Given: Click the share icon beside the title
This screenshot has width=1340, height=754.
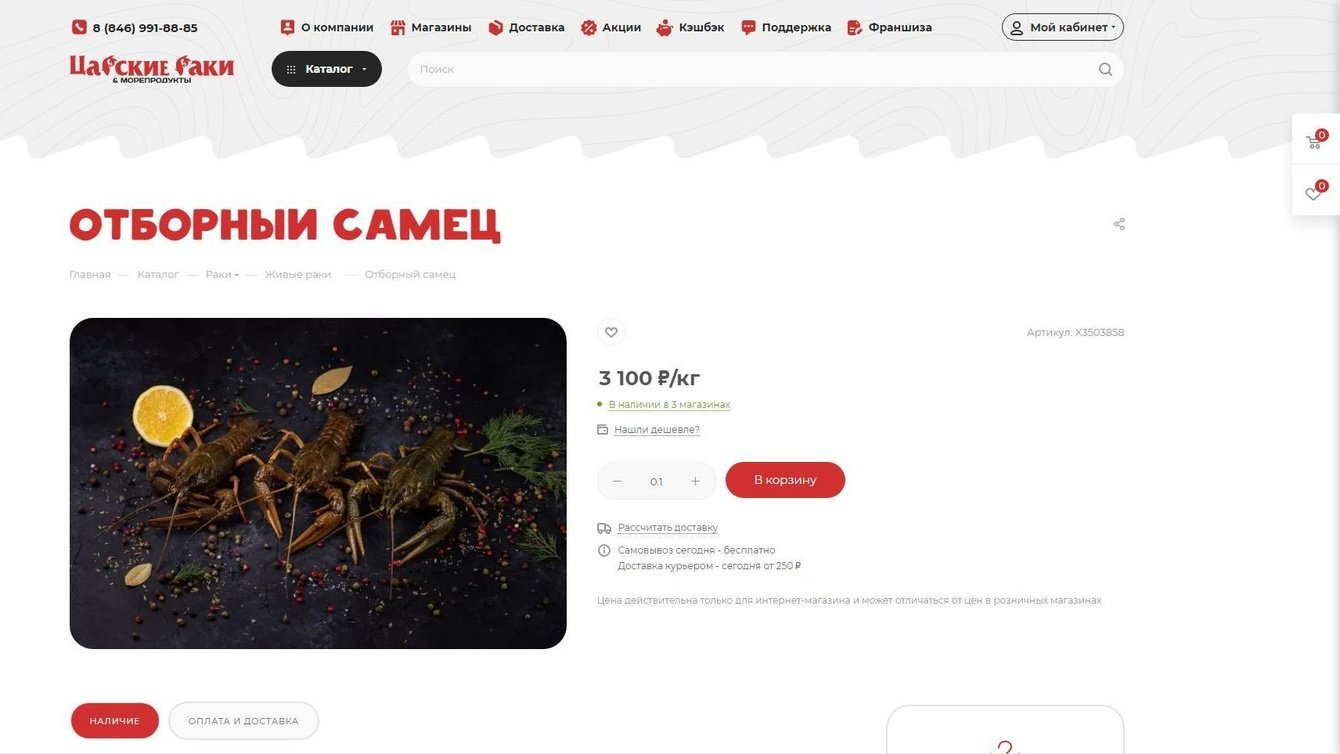Looking at the screenshot, I should point(1119,224).
